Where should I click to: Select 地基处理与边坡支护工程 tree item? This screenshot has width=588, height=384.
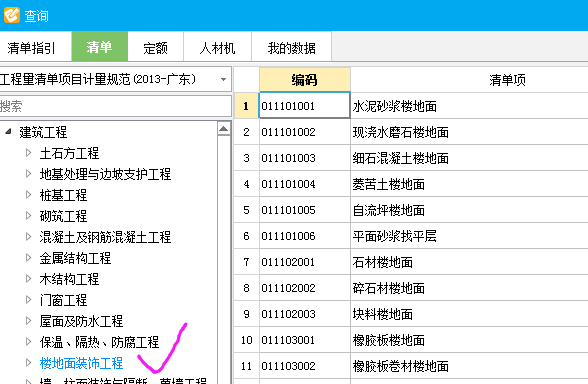tap(105, 174)
